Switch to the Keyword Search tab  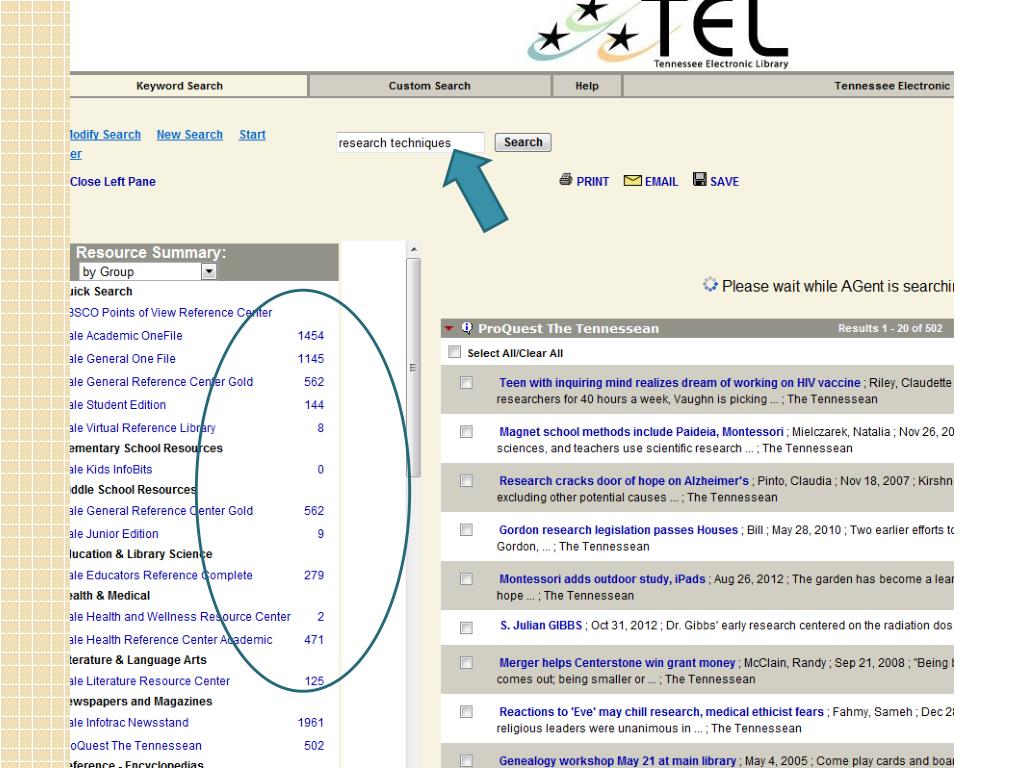(188, 86)
